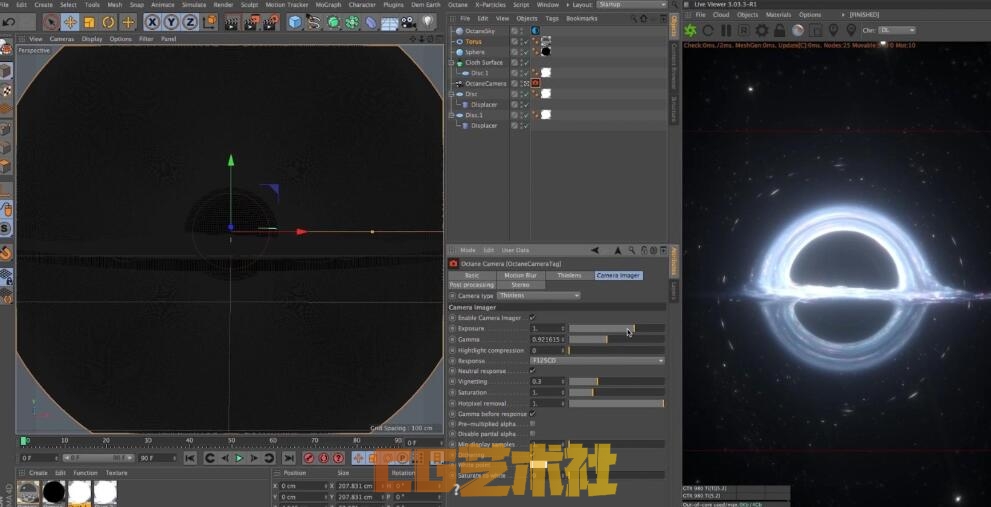Image resolution: width=991 pixels, height=507 pixels.
Task: Select the Rotate tool in top toolbar
Action: 108,23
